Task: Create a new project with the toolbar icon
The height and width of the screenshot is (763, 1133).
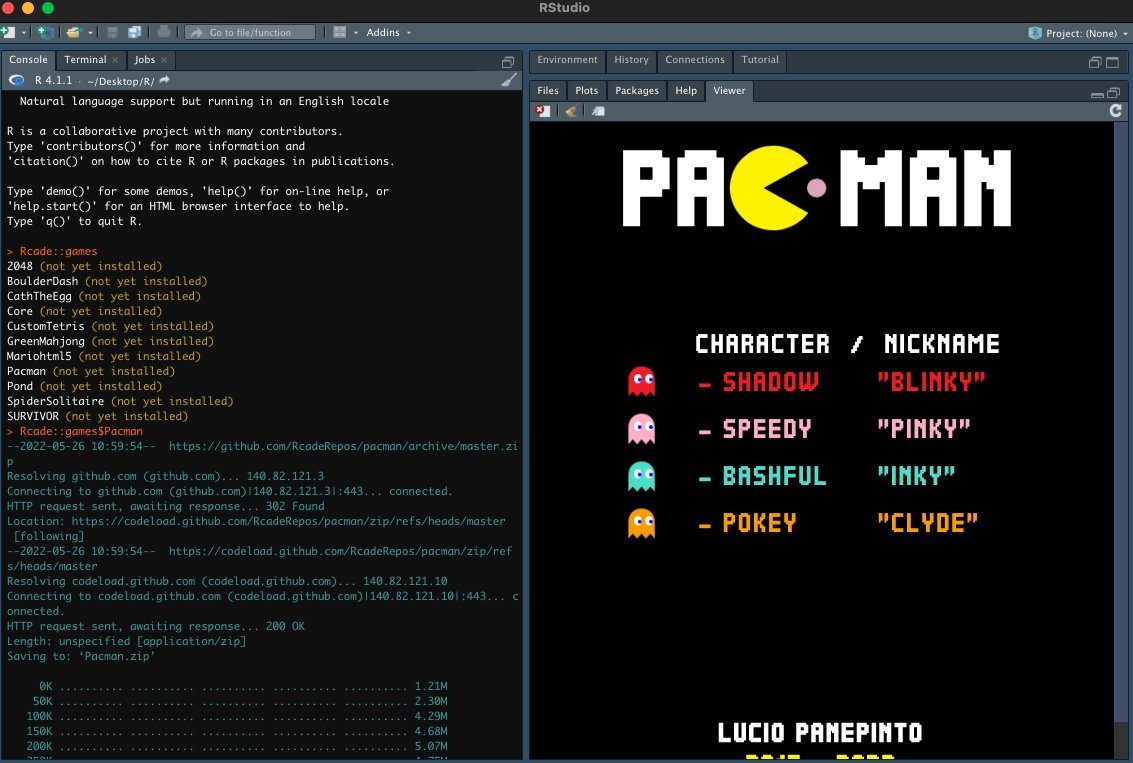Action: 45,33
